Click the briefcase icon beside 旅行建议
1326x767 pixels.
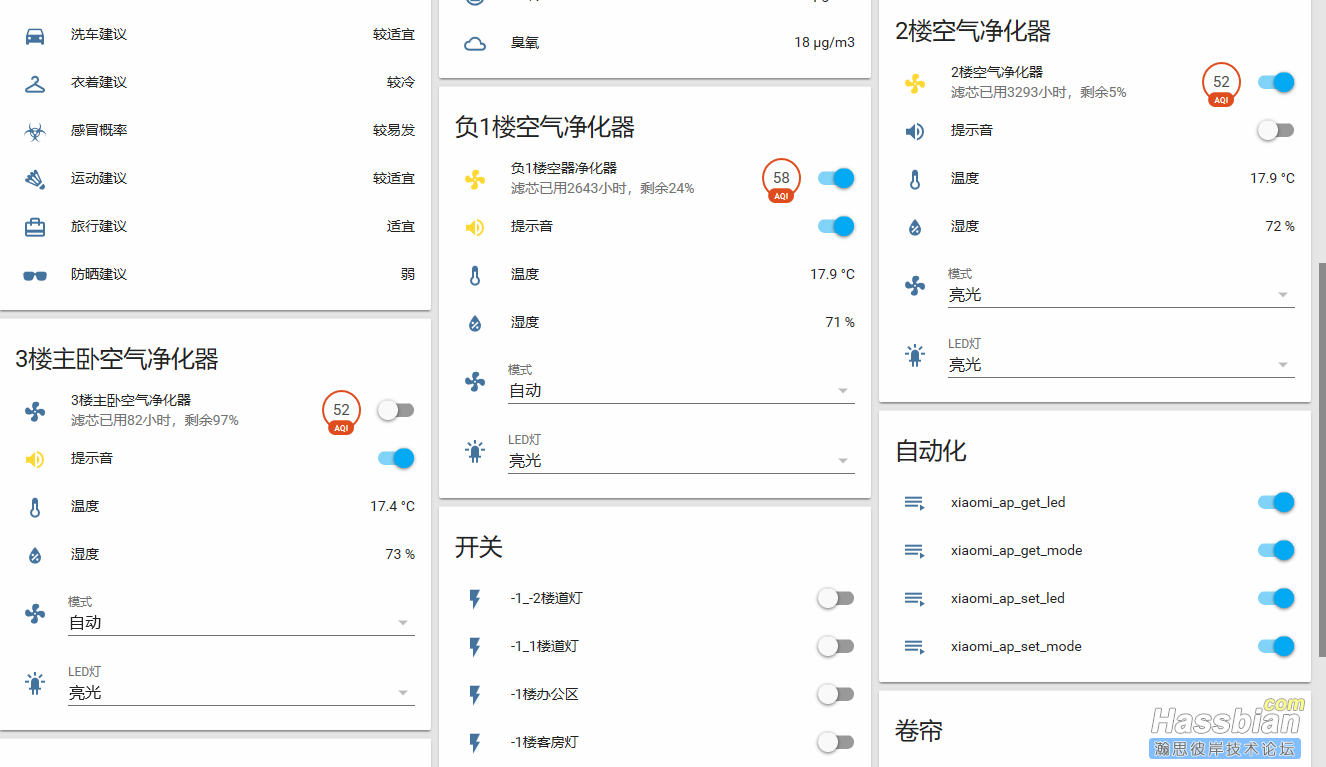coord(35,227)
